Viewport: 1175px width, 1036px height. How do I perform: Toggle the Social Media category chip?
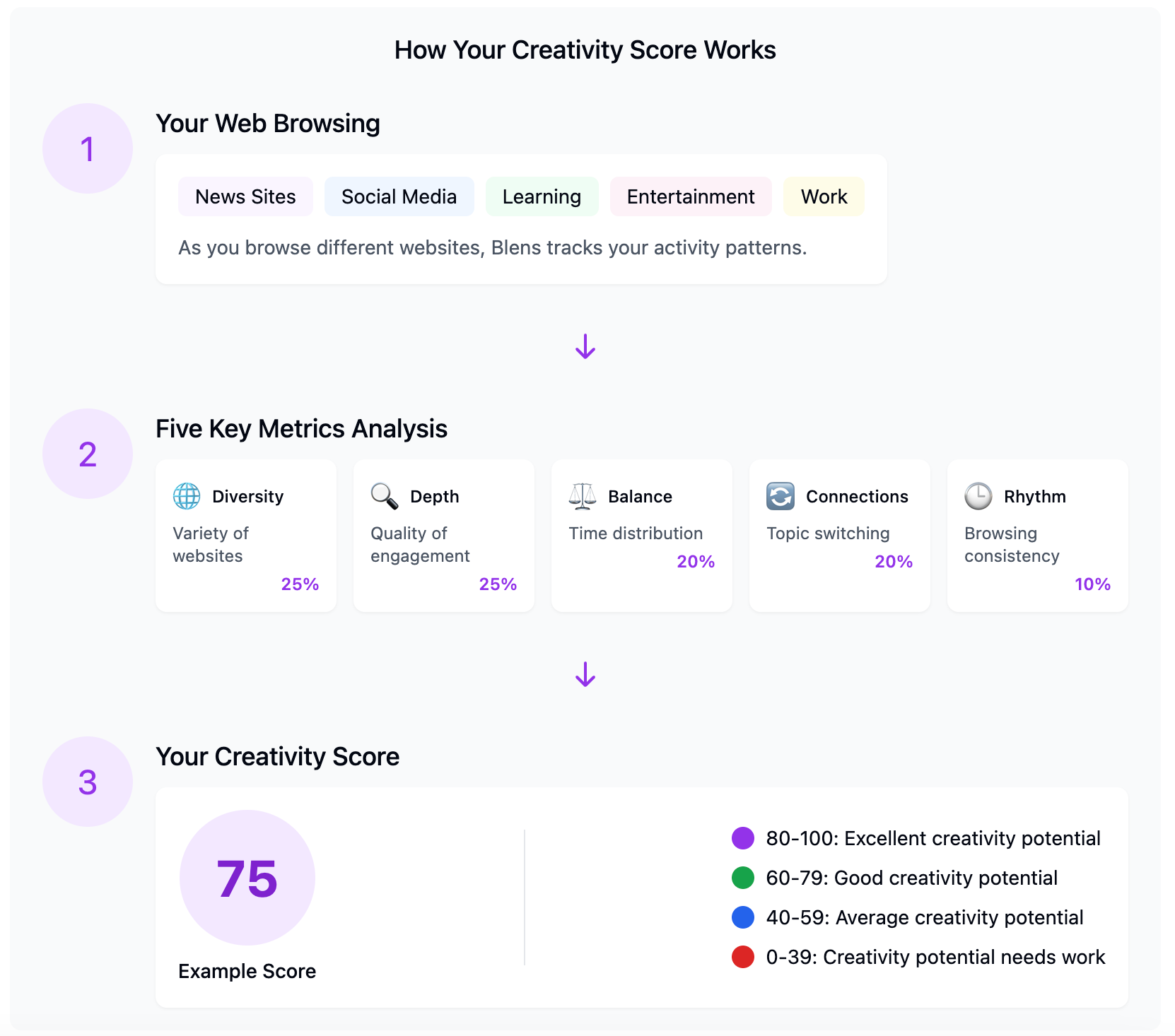coord(399,196)
